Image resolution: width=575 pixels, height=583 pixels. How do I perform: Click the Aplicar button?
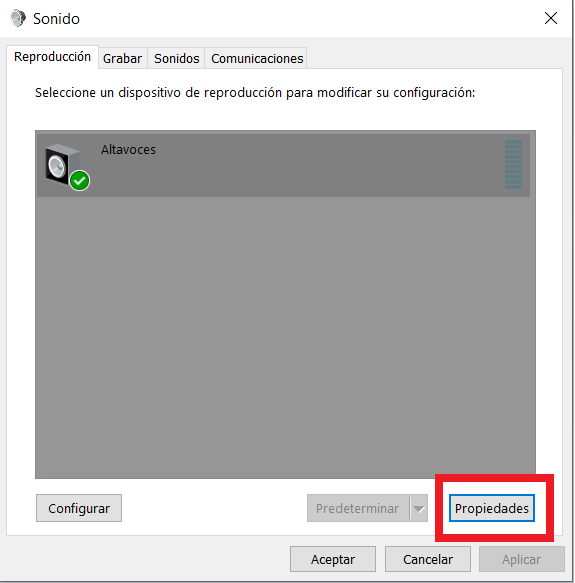click(x=521, y=559)
